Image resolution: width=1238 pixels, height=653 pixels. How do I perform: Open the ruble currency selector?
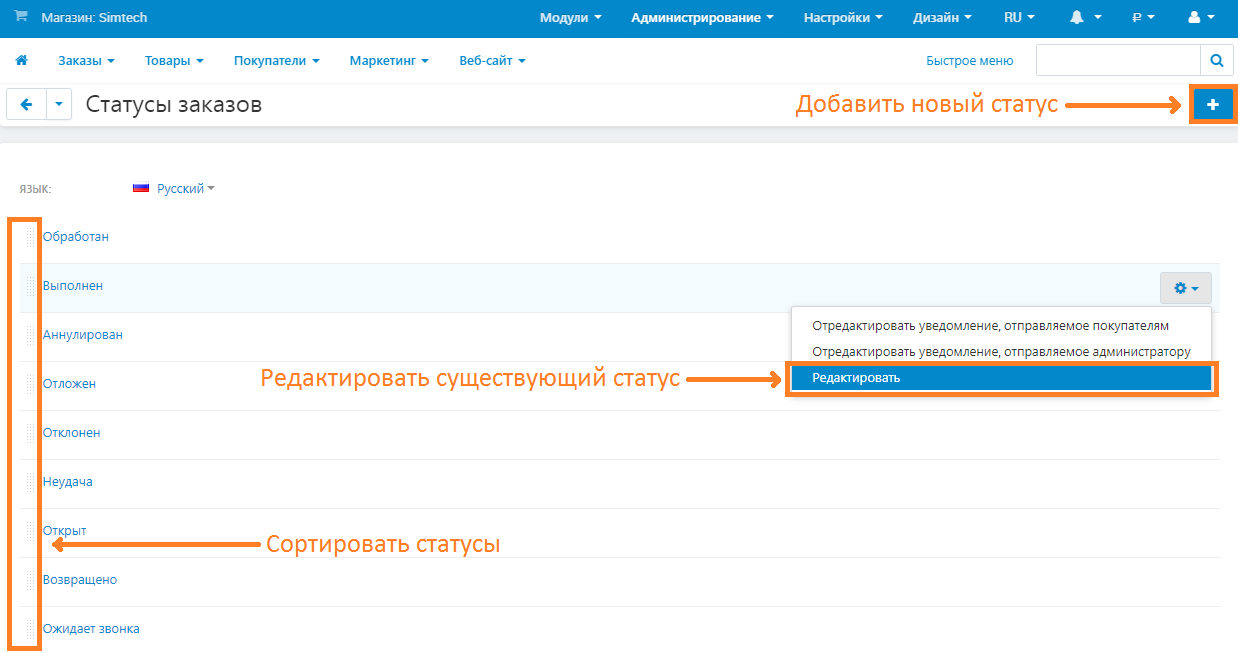1142,18
